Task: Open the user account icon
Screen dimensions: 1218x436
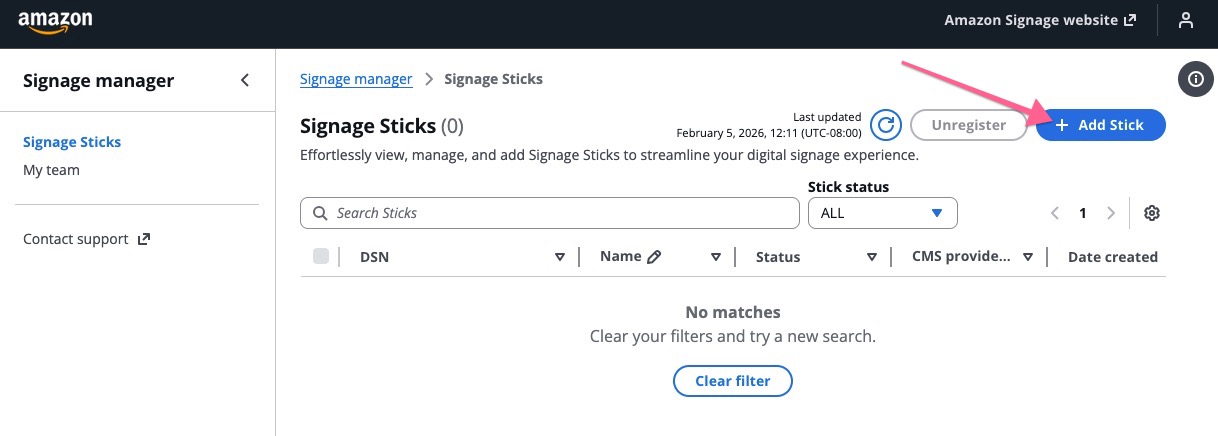Action: click(x=1186, y=21)
